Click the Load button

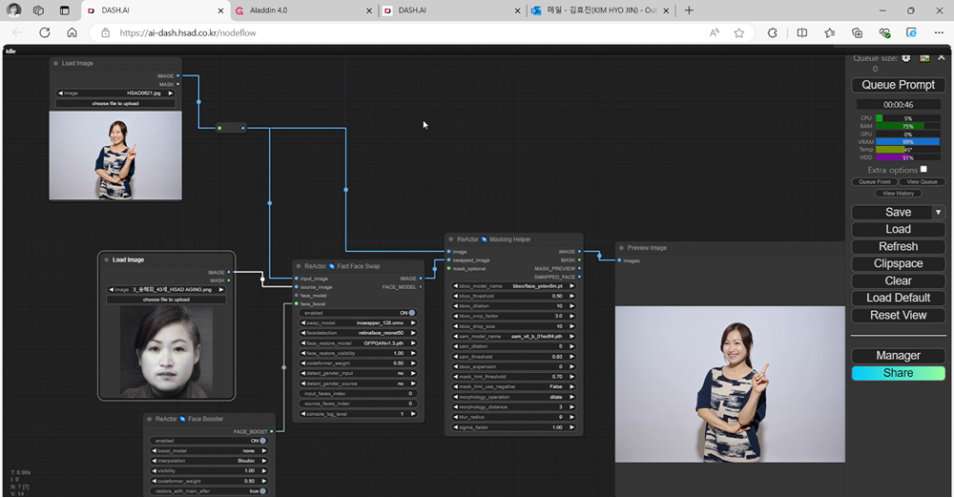898,229
